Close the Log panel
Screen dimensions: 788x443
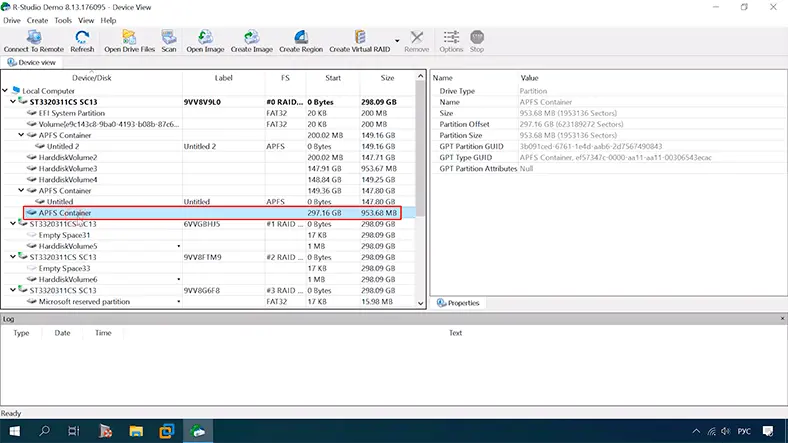[782, 318]
